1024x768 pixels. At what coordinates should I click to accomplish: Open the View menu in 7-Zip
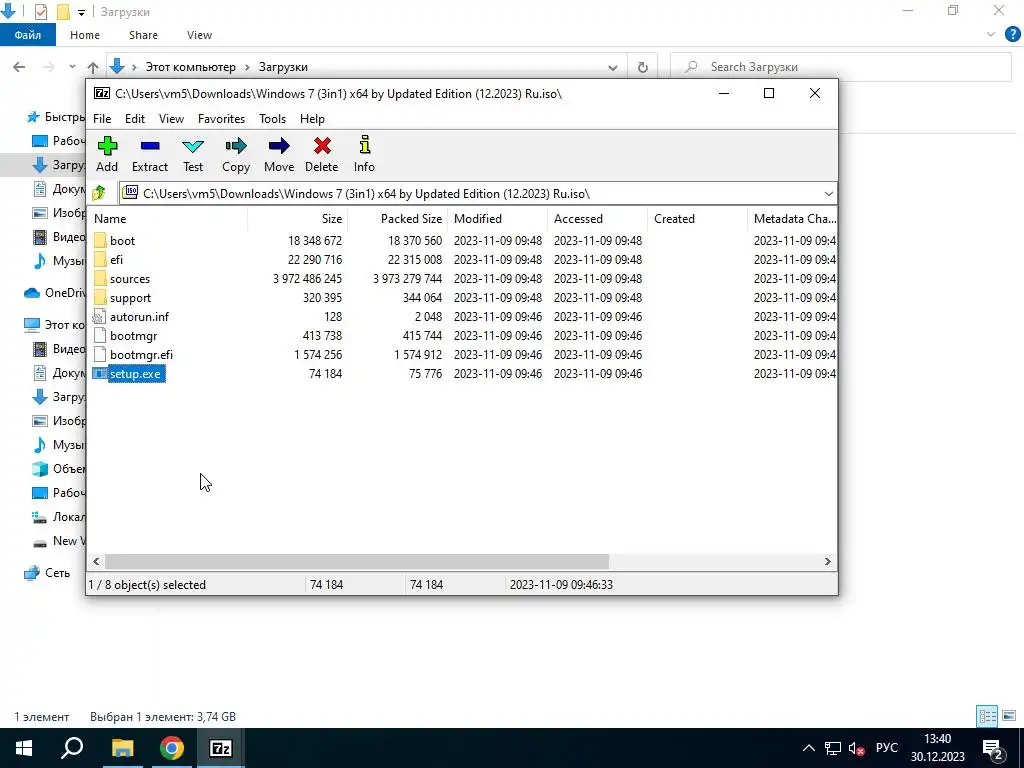click(x=171, y=119)
